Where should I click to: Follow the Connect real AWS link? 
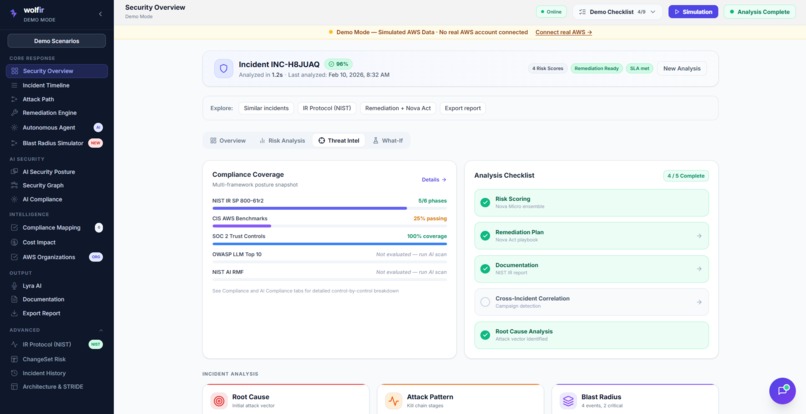click(x=563, y=32)
